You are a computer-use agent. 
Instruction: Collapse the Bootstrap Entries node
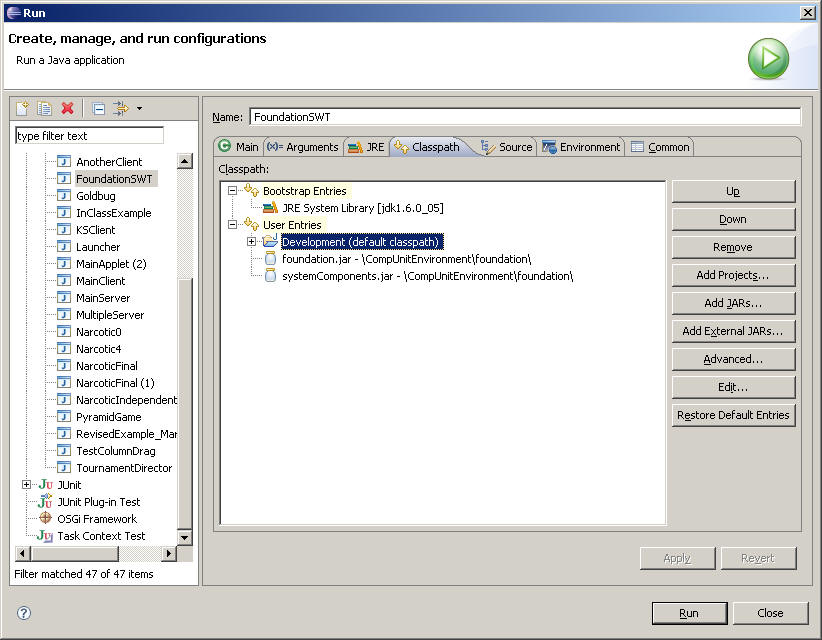coord(233,191)
